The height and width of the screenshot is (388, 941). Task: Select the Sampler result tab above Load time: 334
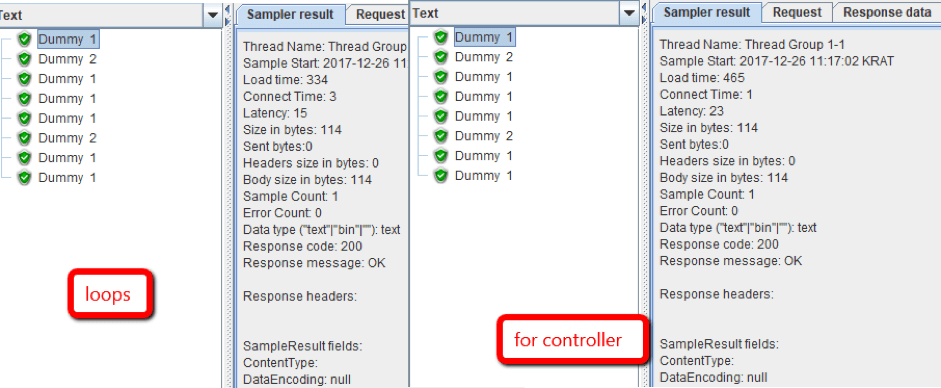tap(290, 14)
